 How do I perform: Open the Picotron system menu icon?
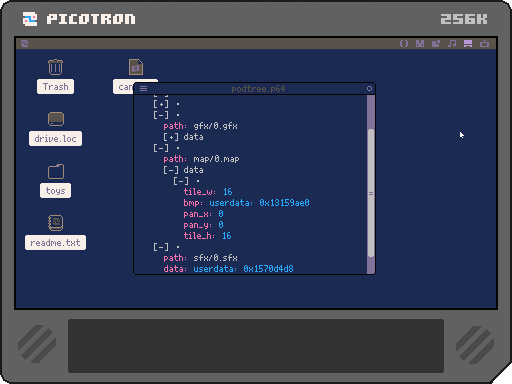point(25,44)
